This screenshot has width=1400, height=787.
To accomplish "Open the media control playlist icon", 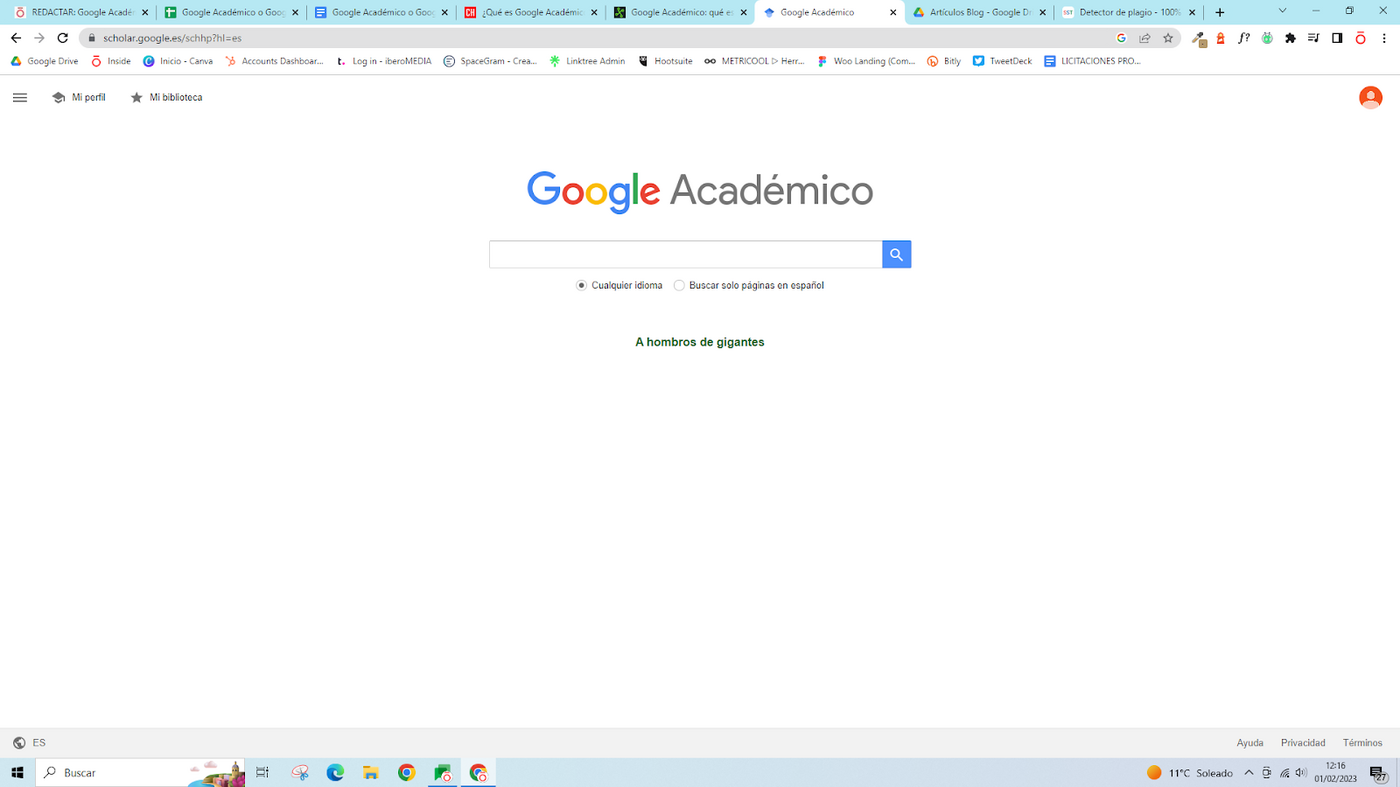I will click(1313, 38).
